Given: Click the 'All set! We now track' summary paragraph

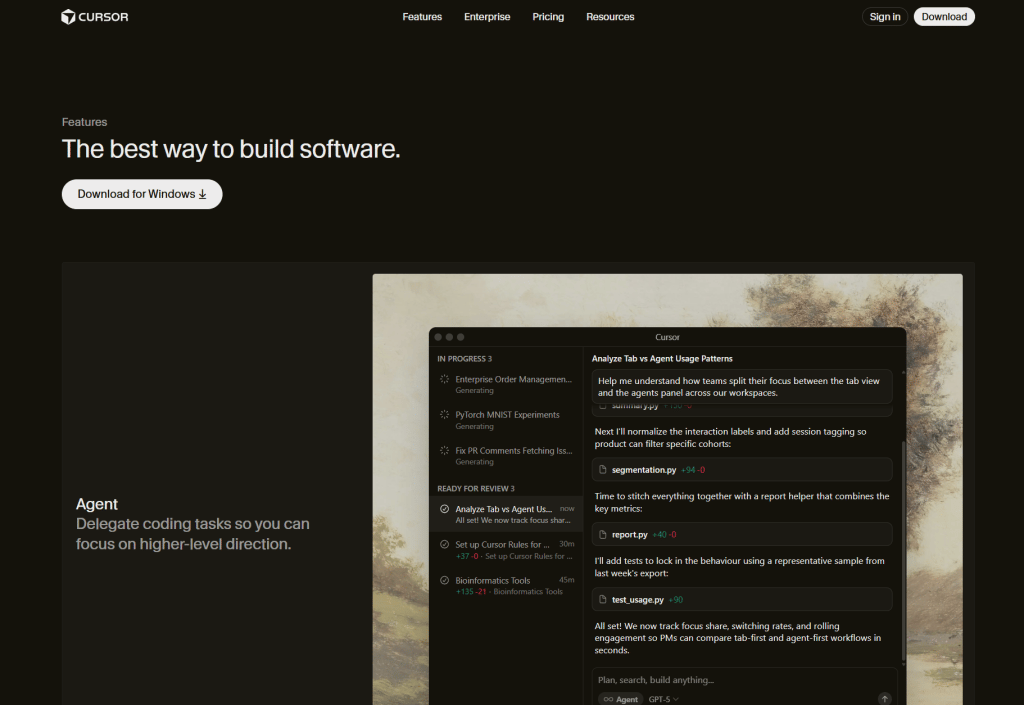Looking at the screenshot, I should [x=738, y=638].
